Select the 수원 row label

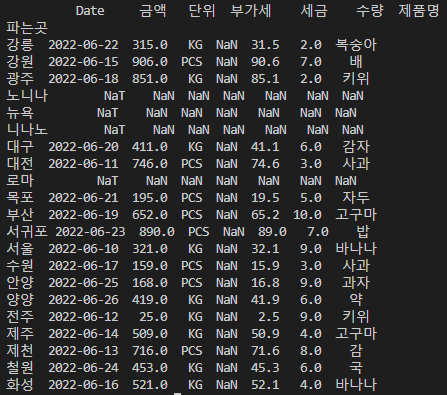[20, 266]
